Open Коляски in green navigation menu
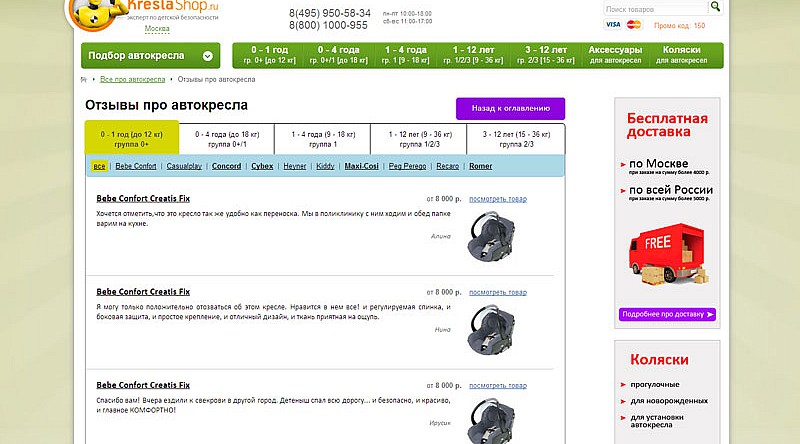Viewport: 800px width, 444px height. tap(688, 55)
